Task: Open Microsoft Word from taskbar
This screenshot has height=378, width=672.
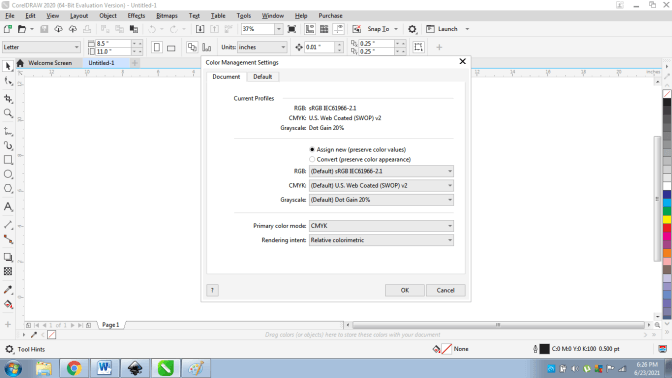Action: [104, 368]
